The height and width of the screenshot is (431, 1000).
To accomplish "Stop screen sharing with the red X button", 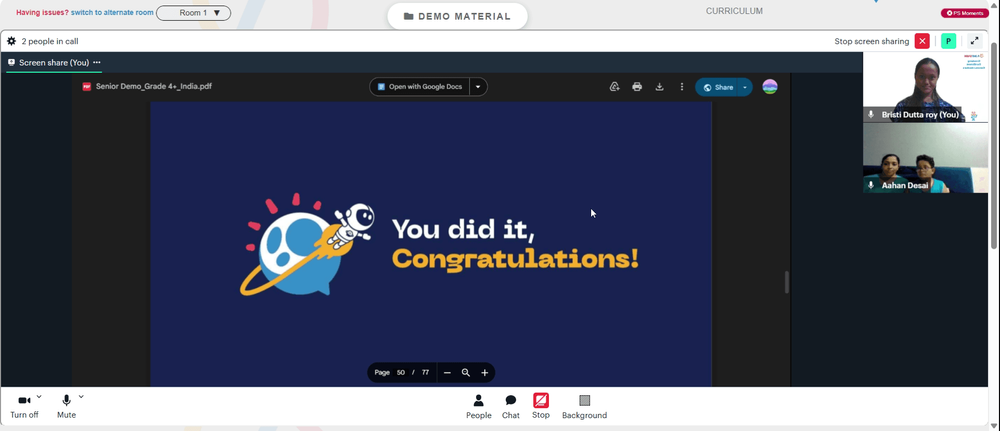I will 922,41.
